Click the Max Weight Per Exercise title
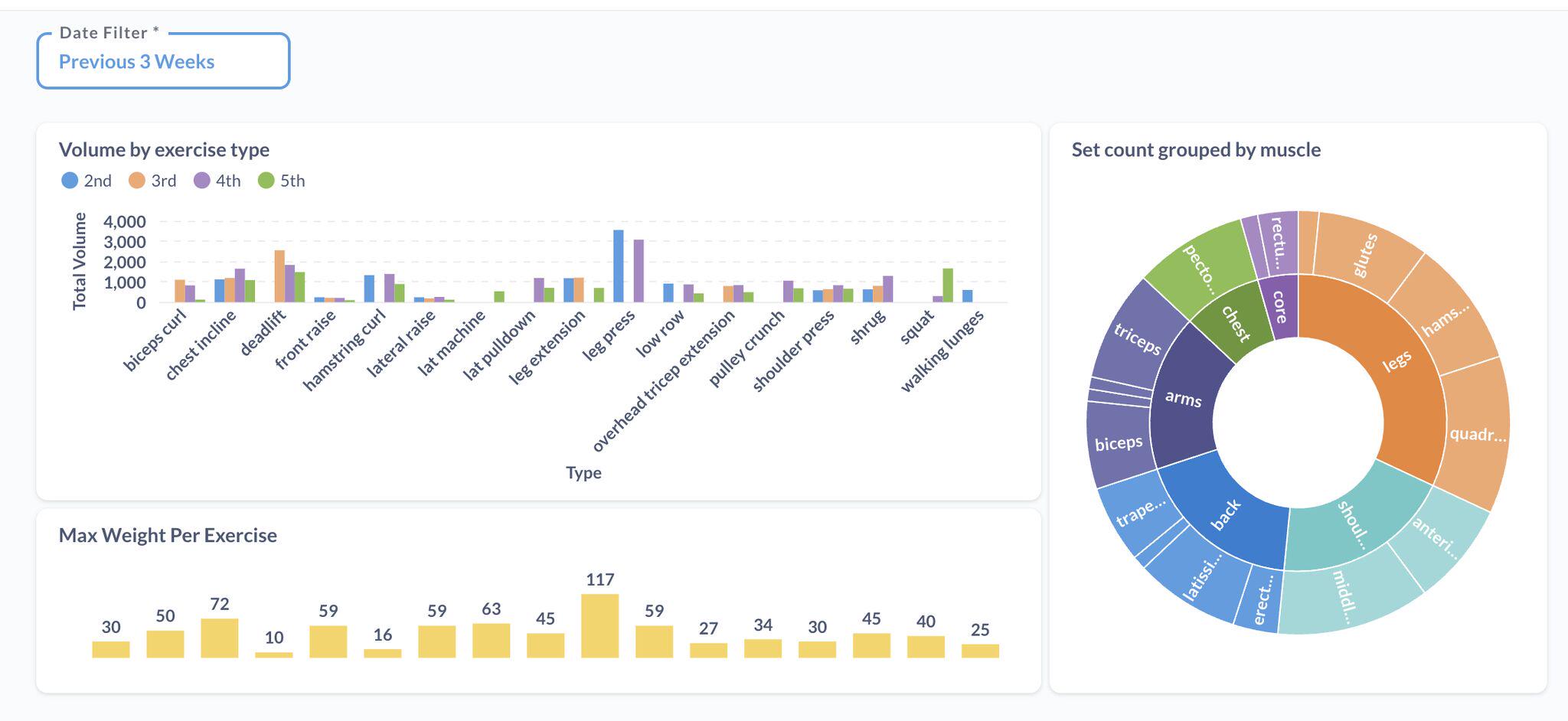The width and height of the screenshot is (1568, 721). pos(168,535)
